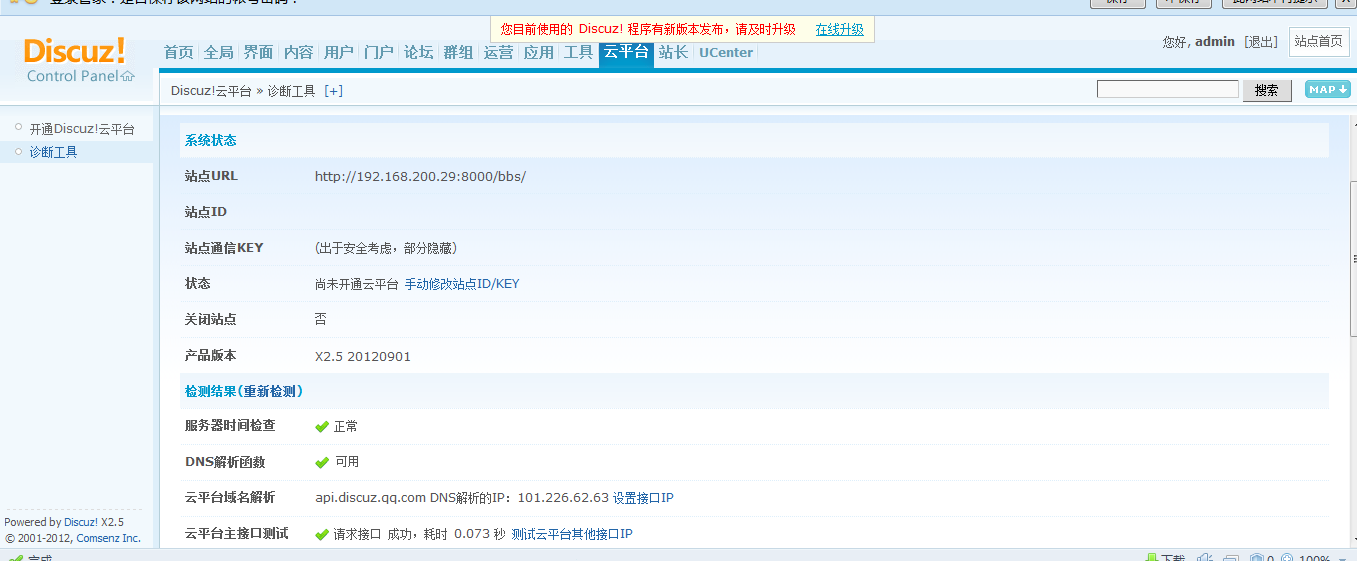Screen dimensions: 1357x561
Task: Open 开通Discuz!云平台 in the sidebar
Action: coord(82,129)
